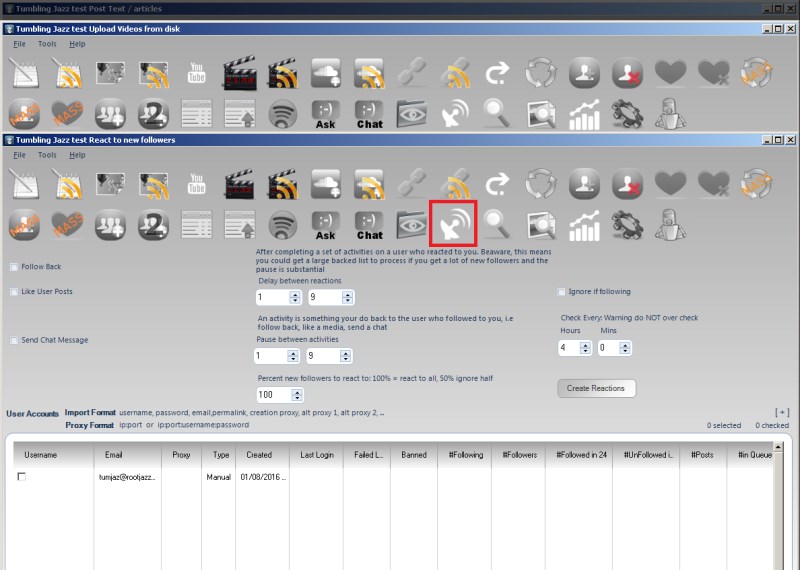Click Tumbling Jazz test Post Text window title

tap(89, 9)
